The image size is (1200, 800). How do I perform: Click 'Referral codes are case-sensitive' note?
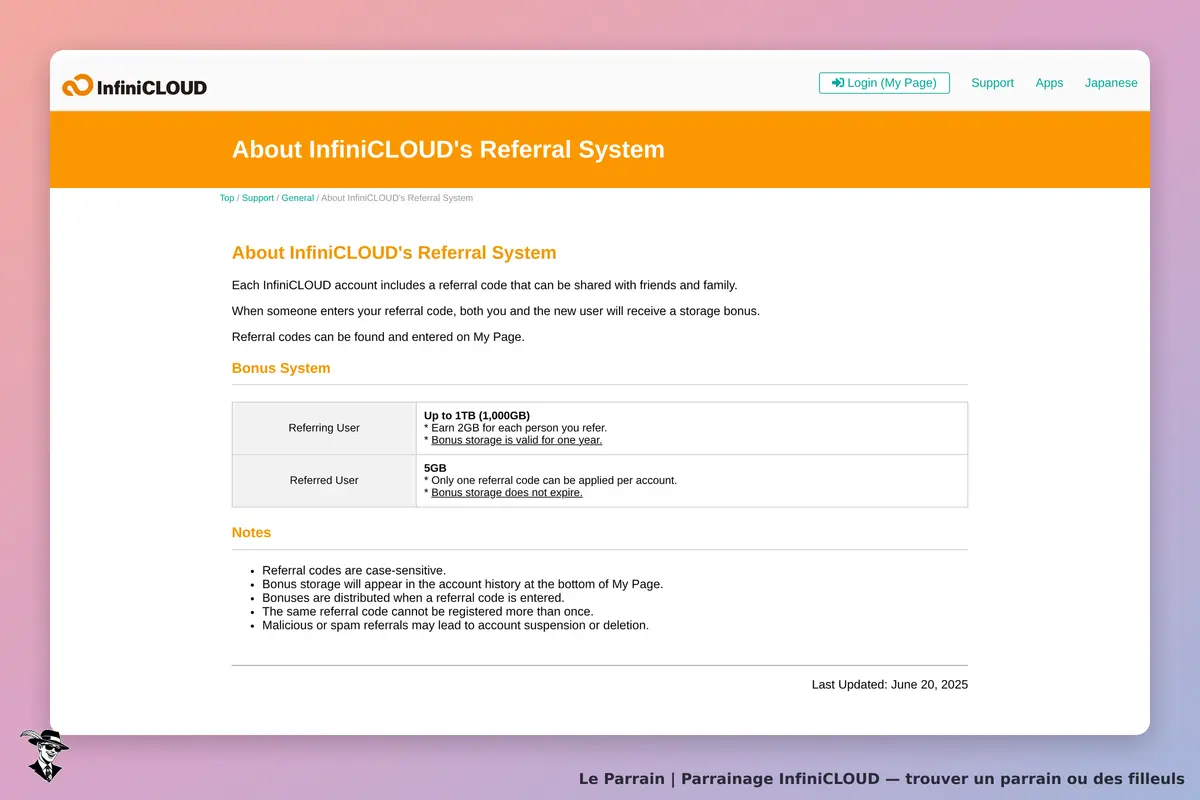click(354, 571)
